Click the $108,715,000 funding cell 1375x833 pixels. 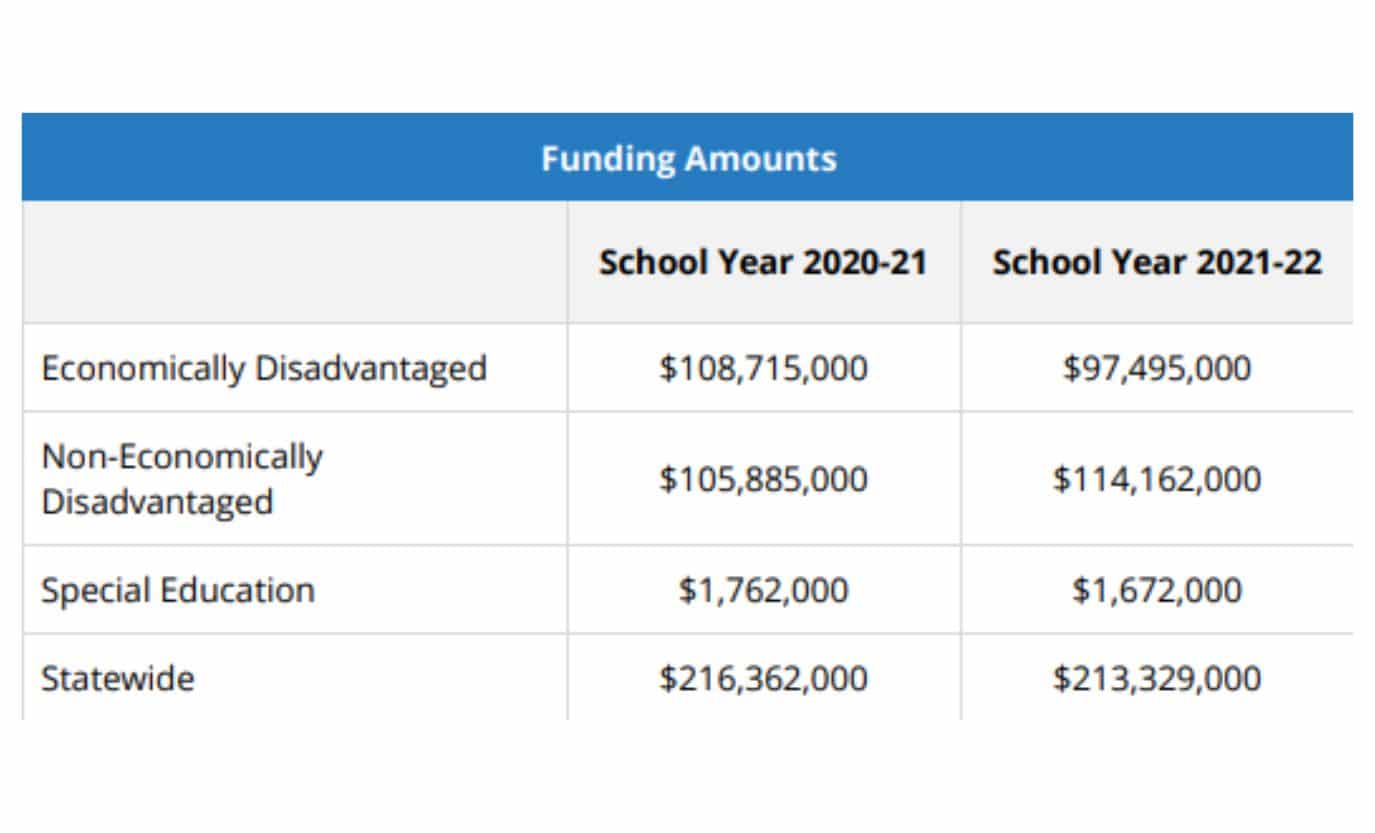tap(763, 368)
